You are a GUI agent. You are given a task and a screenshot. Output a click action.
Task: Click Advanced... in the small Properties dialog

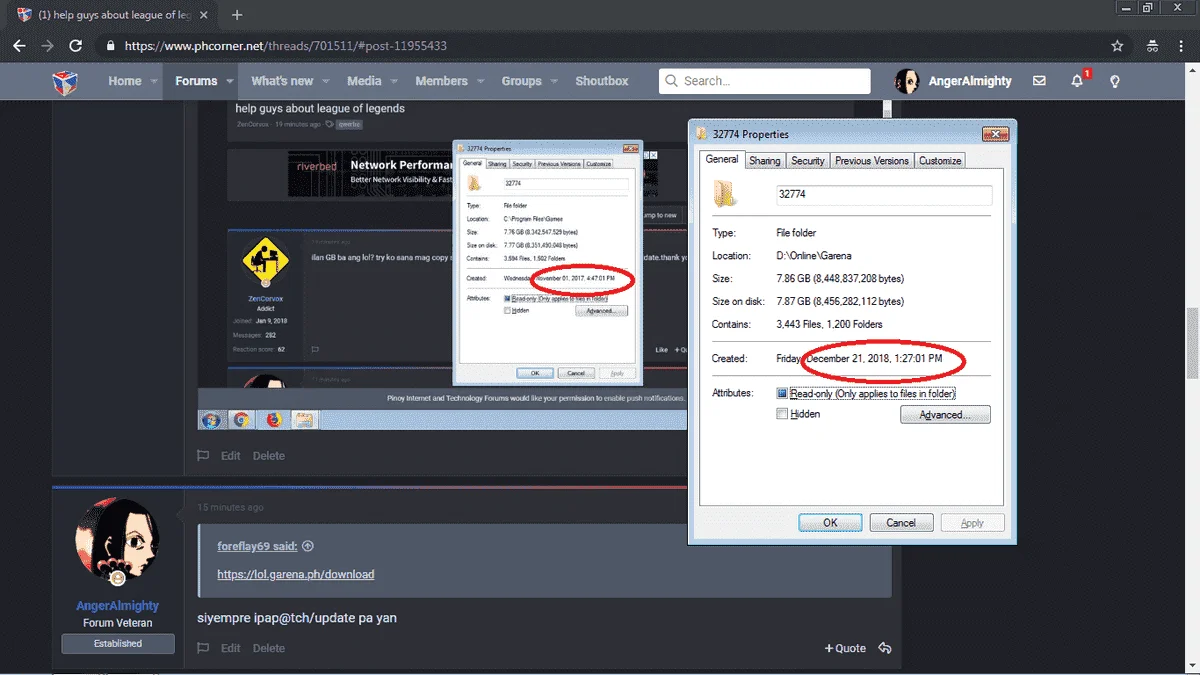click(602, 311)
